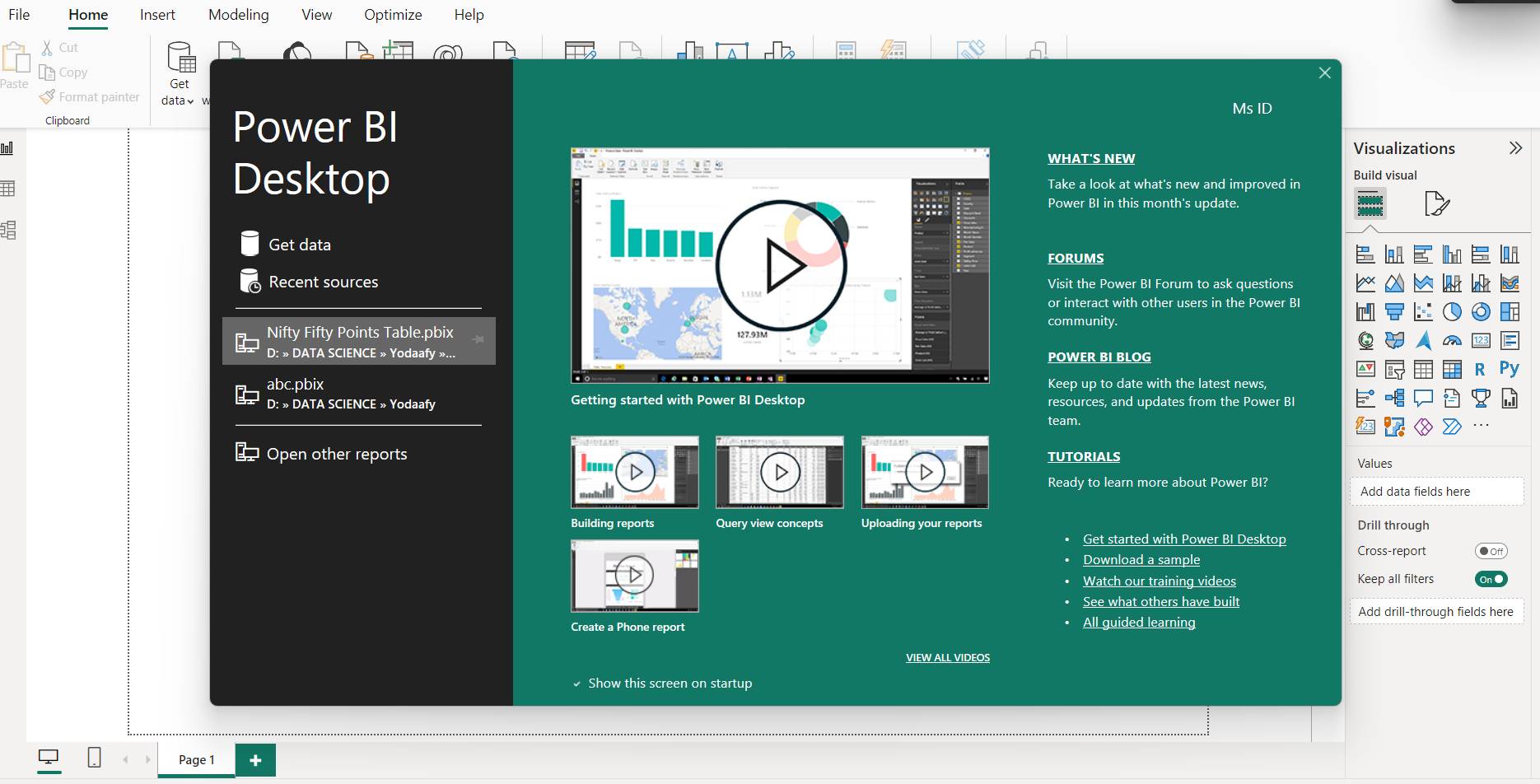Select the KPI visual
The image size is (1540, 784).
[1365, 369]
